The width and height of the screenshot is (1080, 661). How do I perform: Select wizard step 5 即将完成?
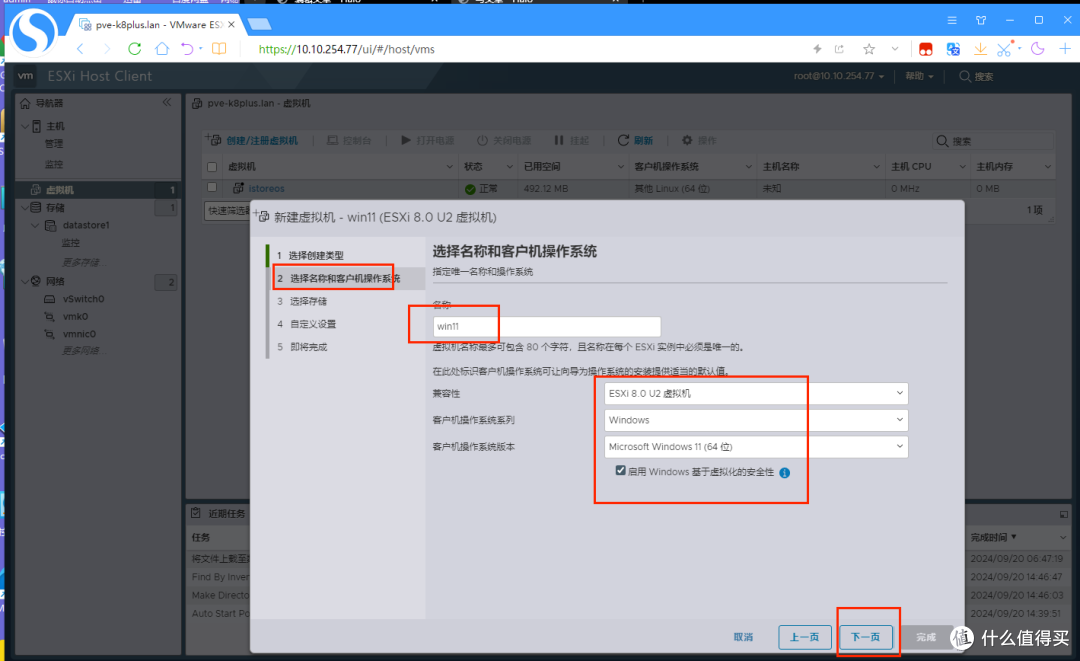308,346
